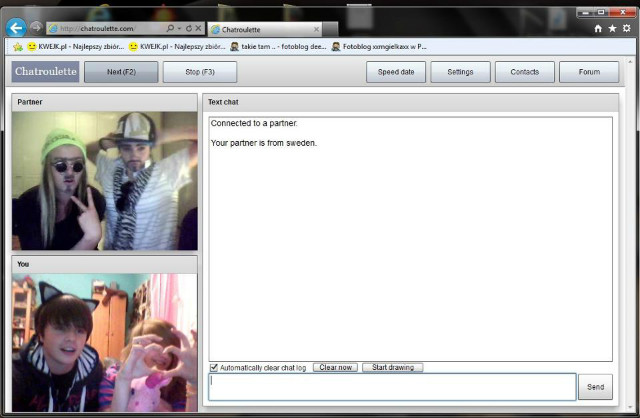The image size is (640, 418).
Task: Click the page scrollbar up arrow
Action: (630, 62)
